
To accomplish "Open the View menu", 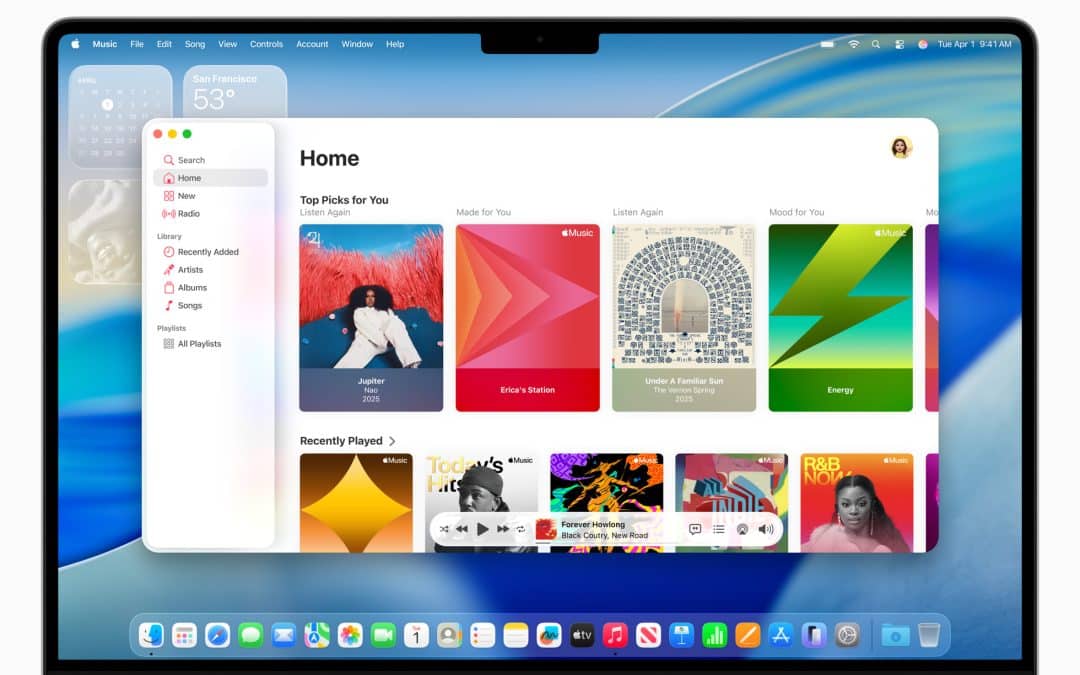I will pyautogui.click(x=227, y=43).
